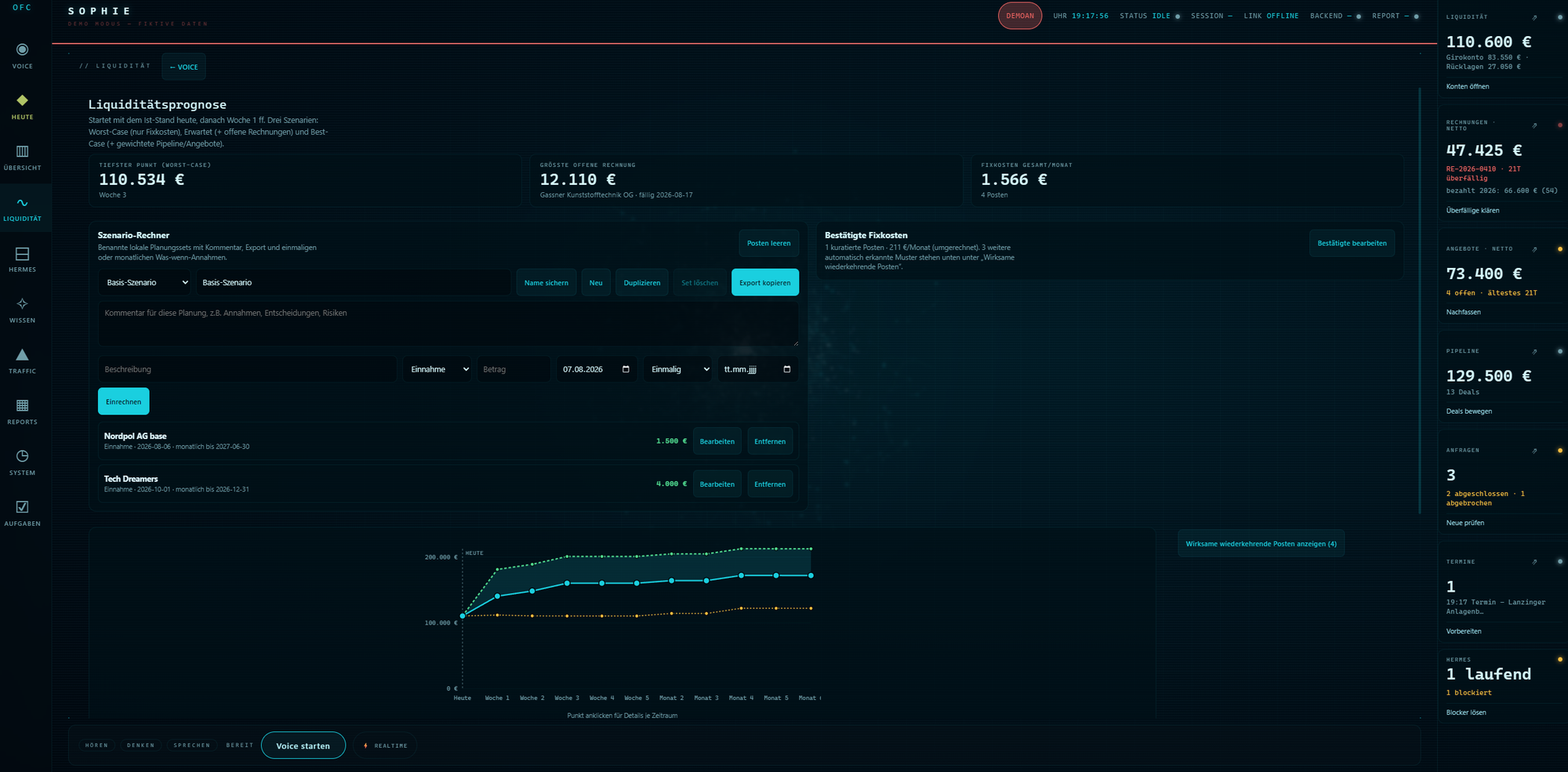Click the Voice back tab near breadcrumb
Image resolution: width=1568 pixels, height=772 pixels.
click(184, 67)
